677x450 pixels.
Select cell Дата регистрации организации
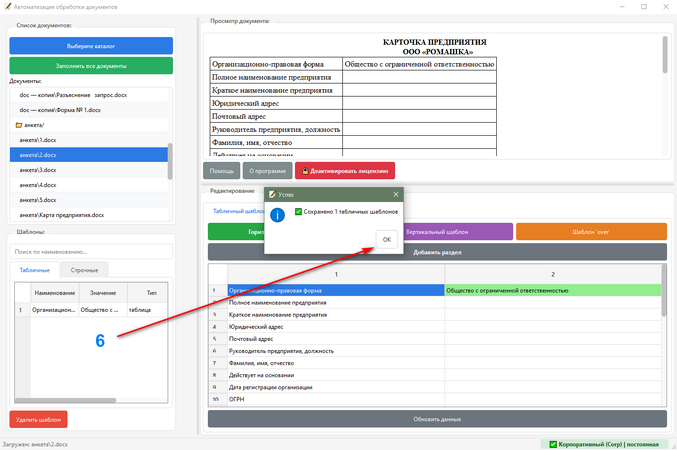[336, 387]
